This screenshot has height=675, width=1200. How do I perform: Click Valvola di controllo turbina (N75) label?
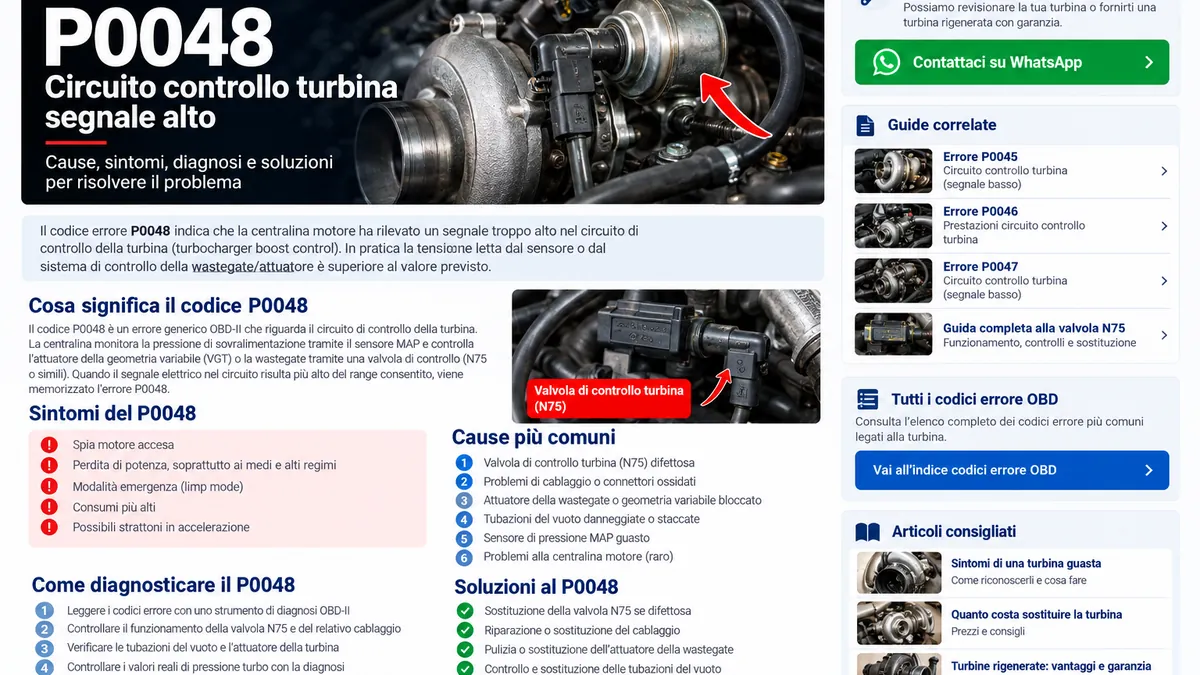[609, 398]
